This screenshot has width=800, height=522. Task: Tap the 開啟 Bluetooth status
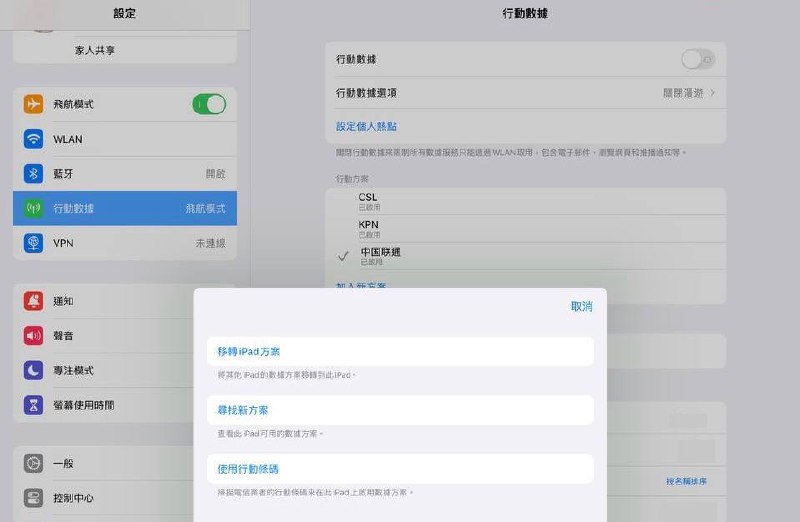tap(216, 173)
